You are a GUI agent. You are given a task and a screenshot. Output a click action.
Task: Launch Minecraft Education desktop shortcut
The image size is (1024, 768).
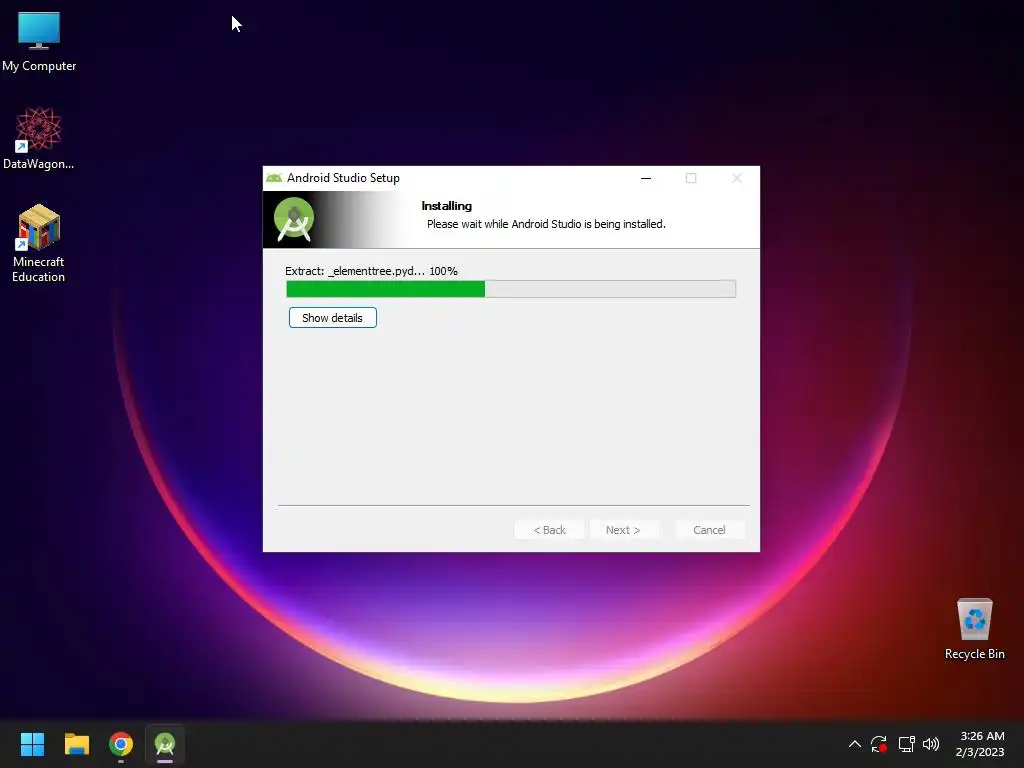(x=39, y=243)
